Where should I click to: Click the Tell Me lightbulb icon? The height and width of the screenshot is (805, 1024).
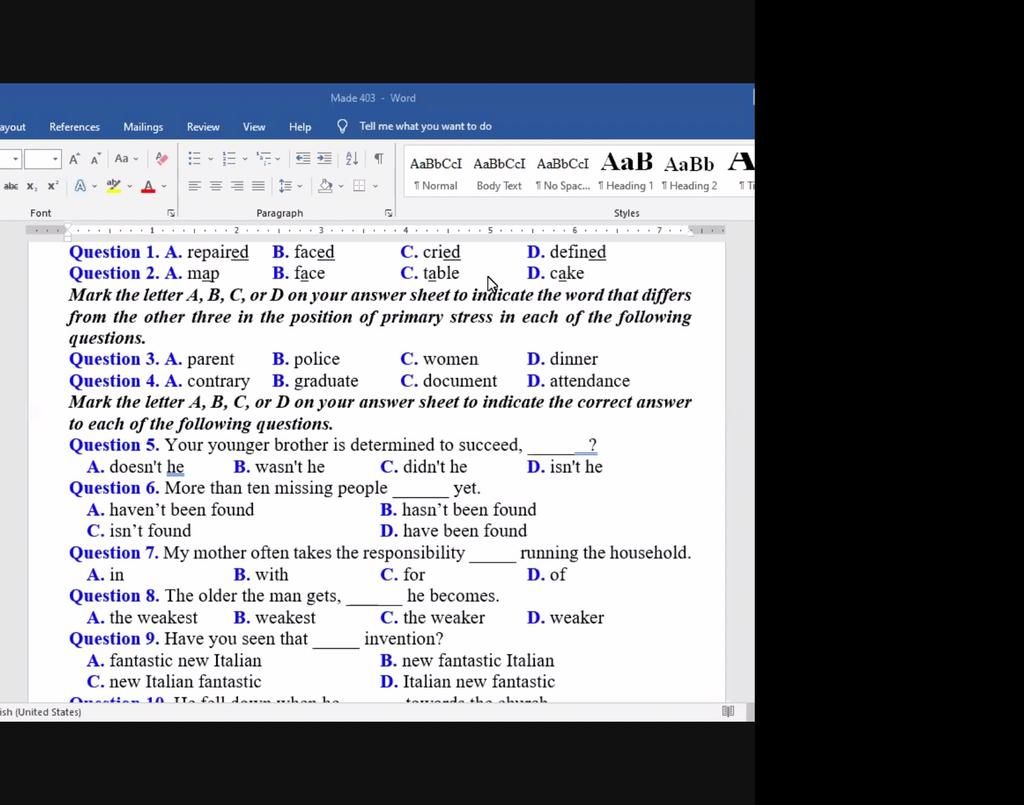click(342, 126)
